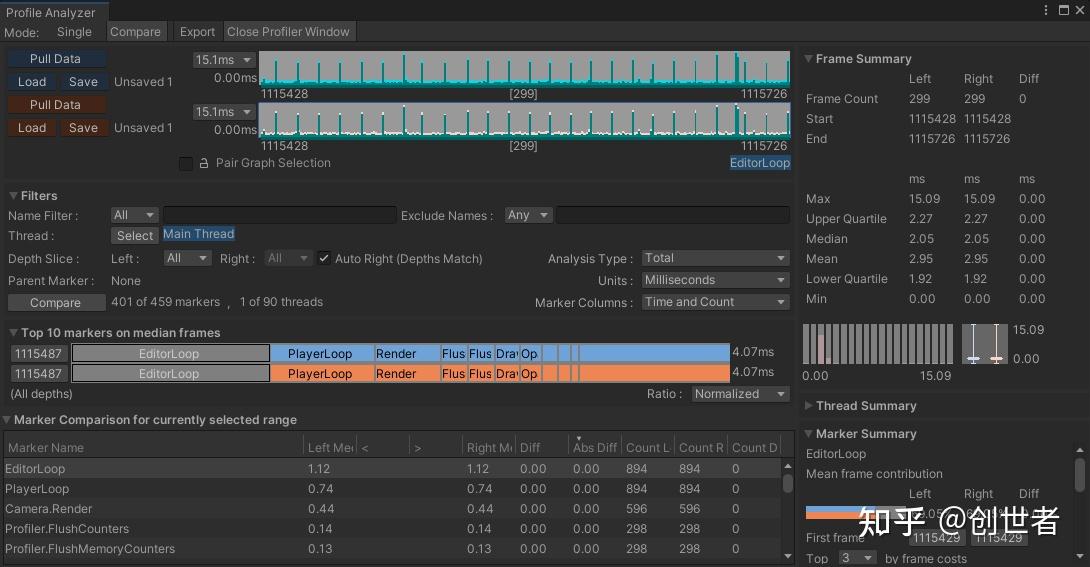Click the scroll-down arrow in marker table
This screenshot has height=567, width=1090.
787,558
